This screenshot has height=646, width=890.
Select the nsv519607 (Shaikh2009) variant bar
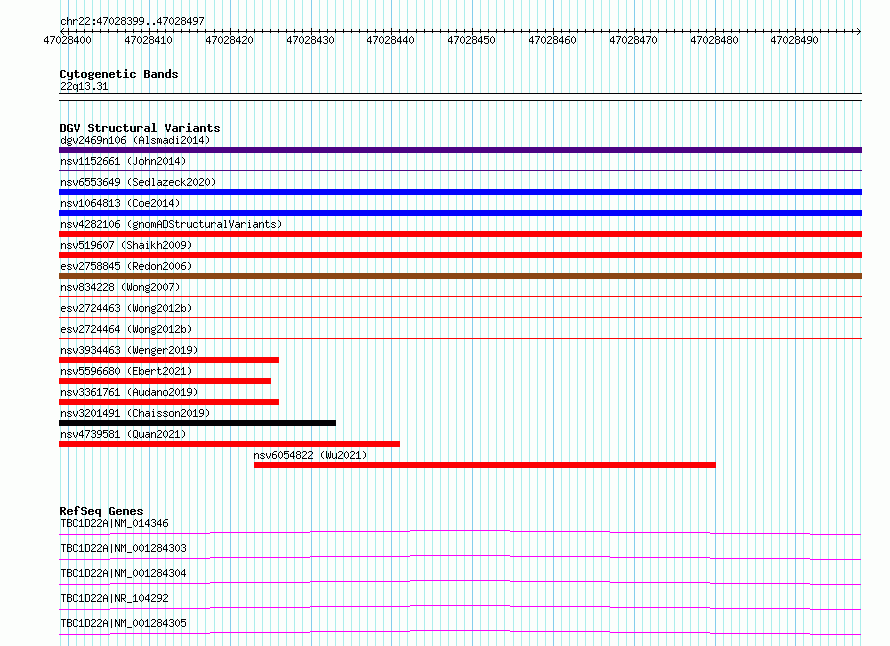[460, 255]
